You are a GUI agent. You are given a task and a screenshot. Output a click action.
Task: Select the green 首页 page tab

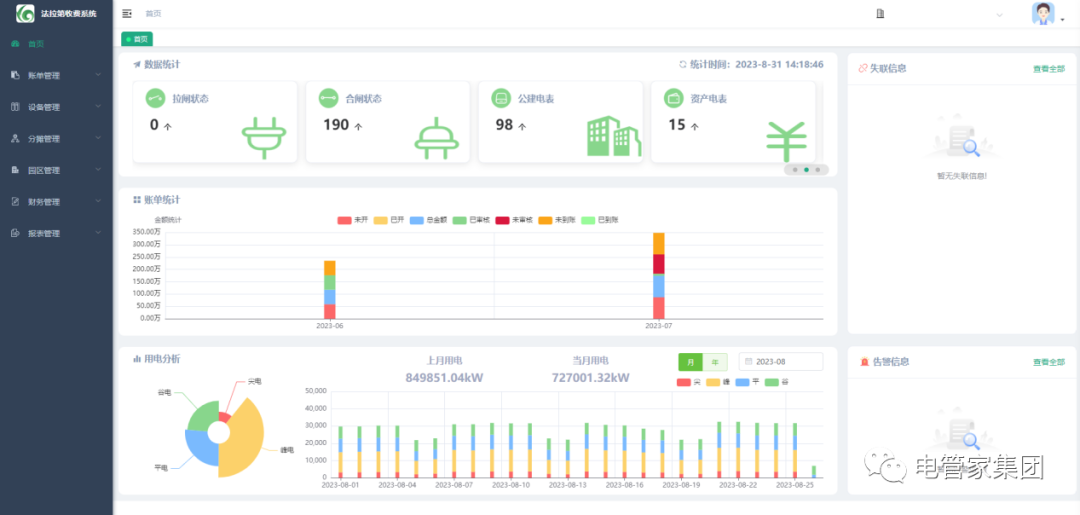[x=137, y=39]
